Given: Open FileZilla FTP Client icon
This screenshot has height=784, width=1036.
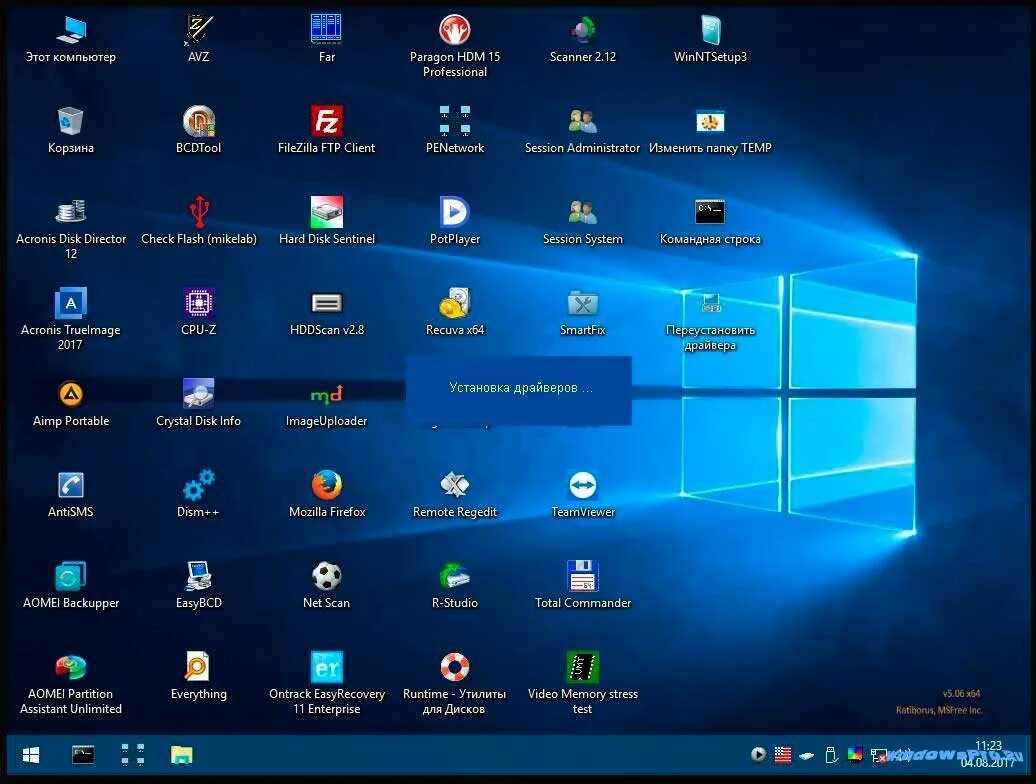Looking at the screenshot, I should 326,130.
